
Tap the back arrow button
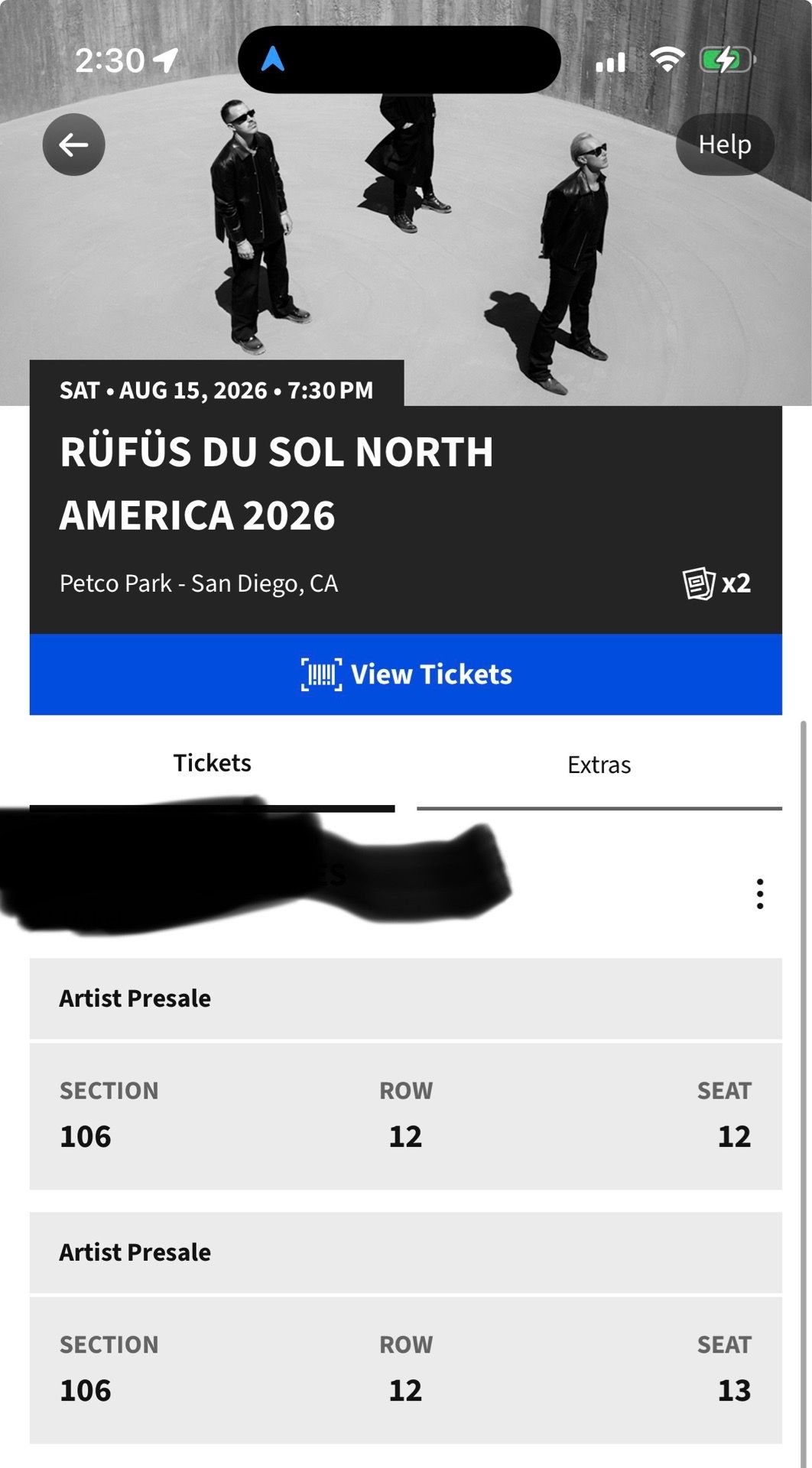point(73,145)
